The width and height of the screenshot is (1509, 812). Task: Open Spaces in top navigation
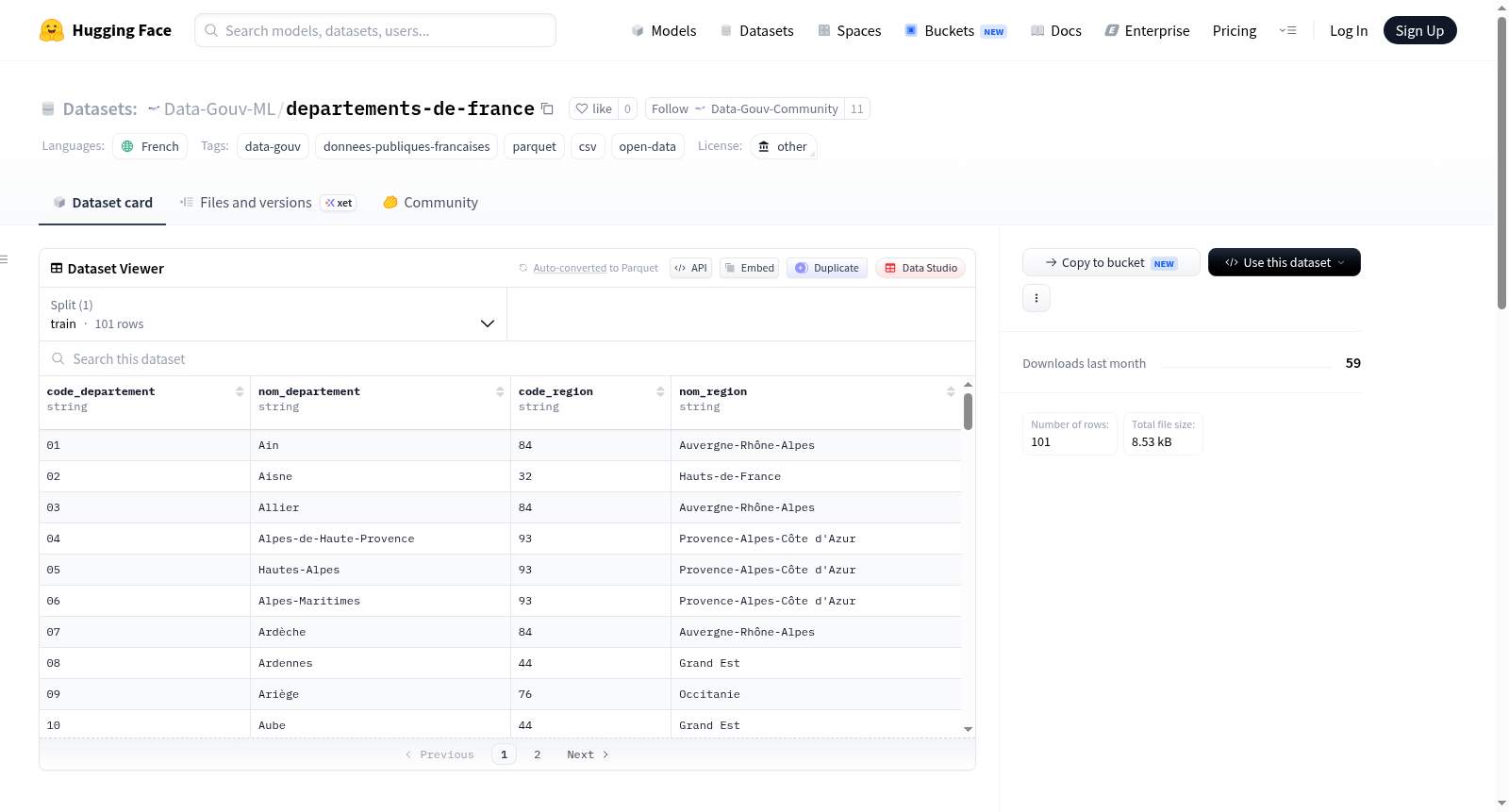pyautogui.click(x=849, y=30)
